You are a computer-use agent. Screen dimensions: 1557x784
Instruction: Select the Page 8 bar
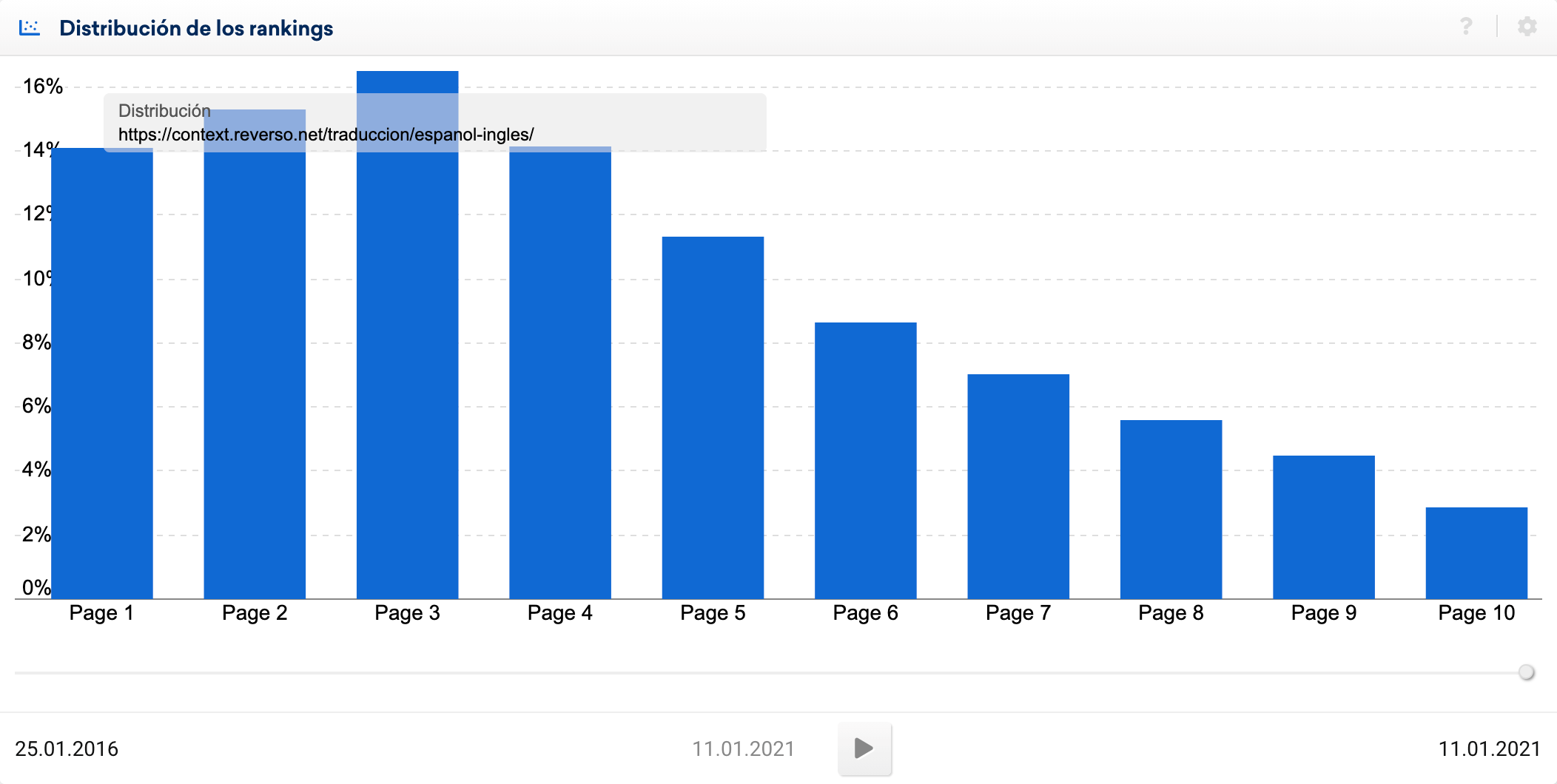coord(1171,509)
